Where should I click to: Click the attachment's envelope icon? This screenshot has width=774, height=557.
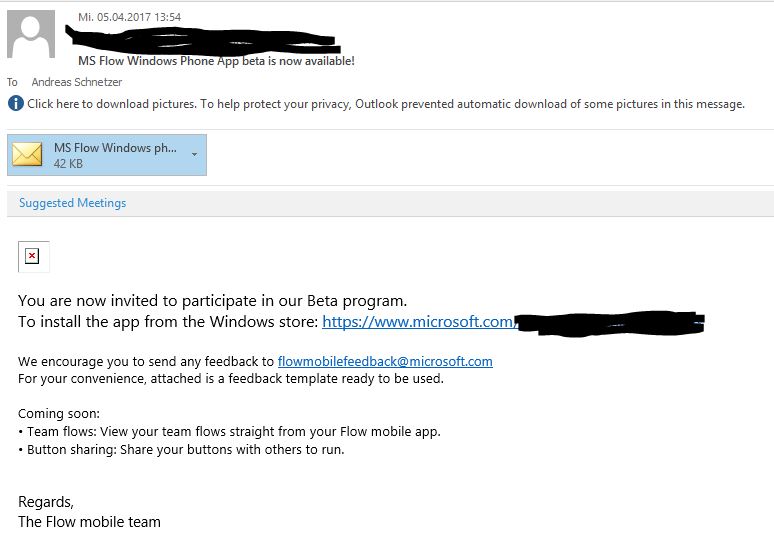tap(27, 155)
